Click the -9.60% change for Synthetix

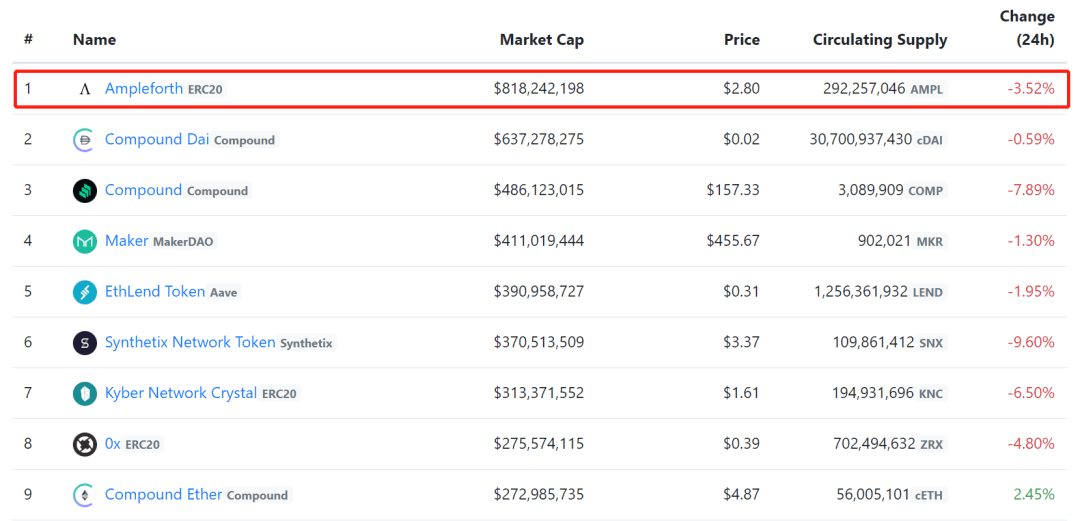coord(1030,343)
